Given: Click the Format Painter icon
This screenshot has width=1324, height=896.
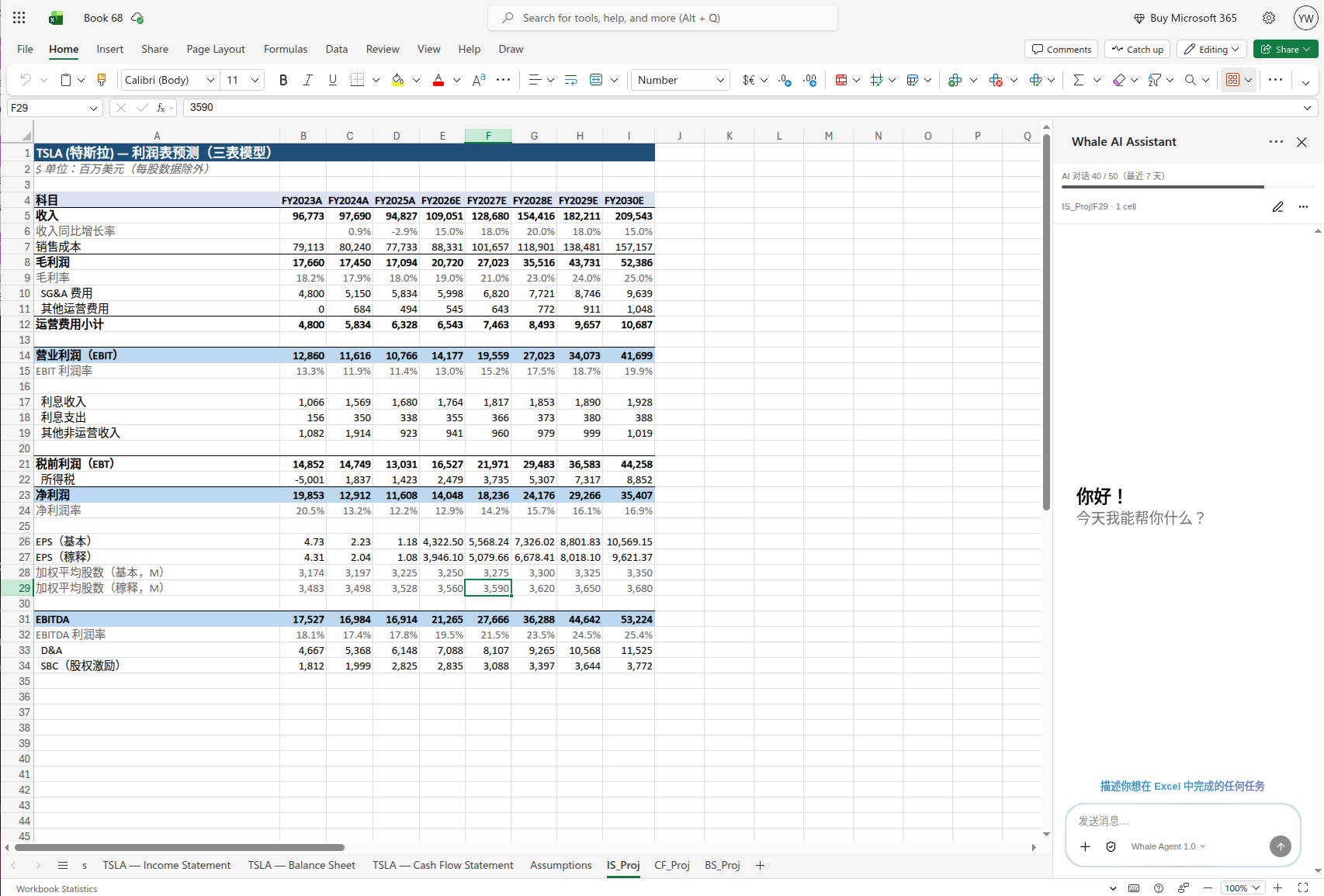Looking at the screenshot, I should tap(102, 80).
